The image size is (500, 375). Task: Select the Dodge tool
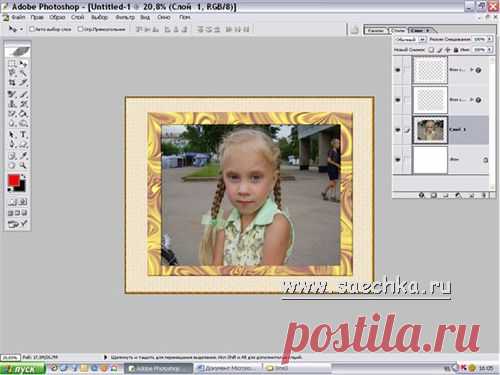tap(23, 123)
